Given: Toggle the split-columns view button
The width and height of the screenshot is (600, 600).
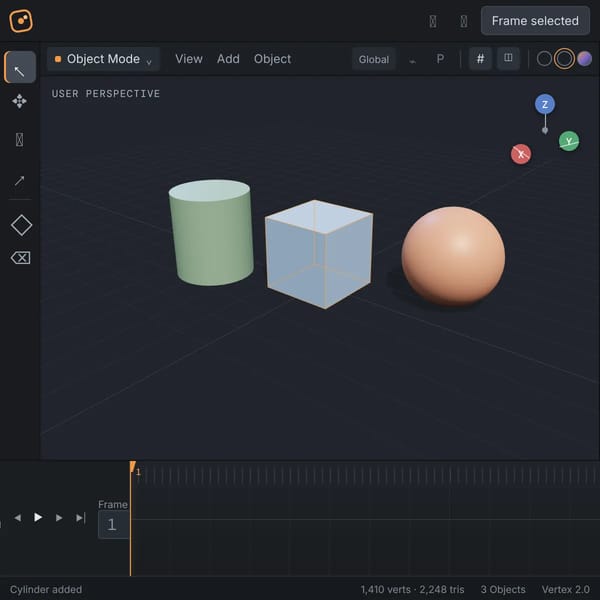Looking at the screenshot, I should 508,58.
